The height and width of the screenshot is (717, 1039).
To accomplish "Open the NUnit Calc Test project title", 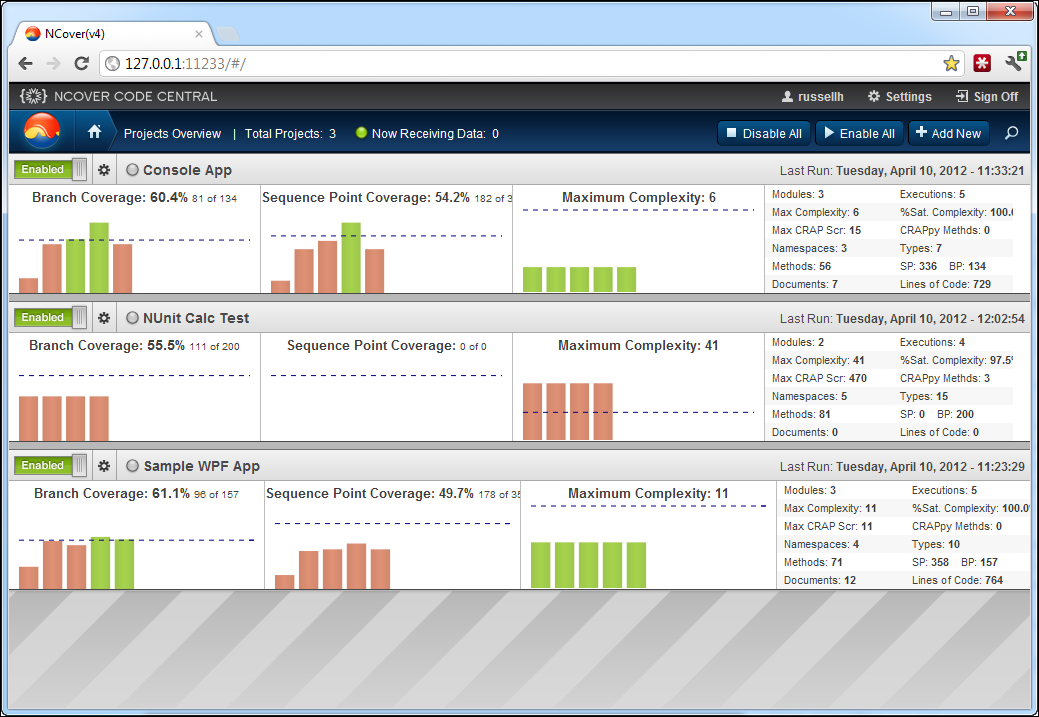I will click(x=196, y=318).
